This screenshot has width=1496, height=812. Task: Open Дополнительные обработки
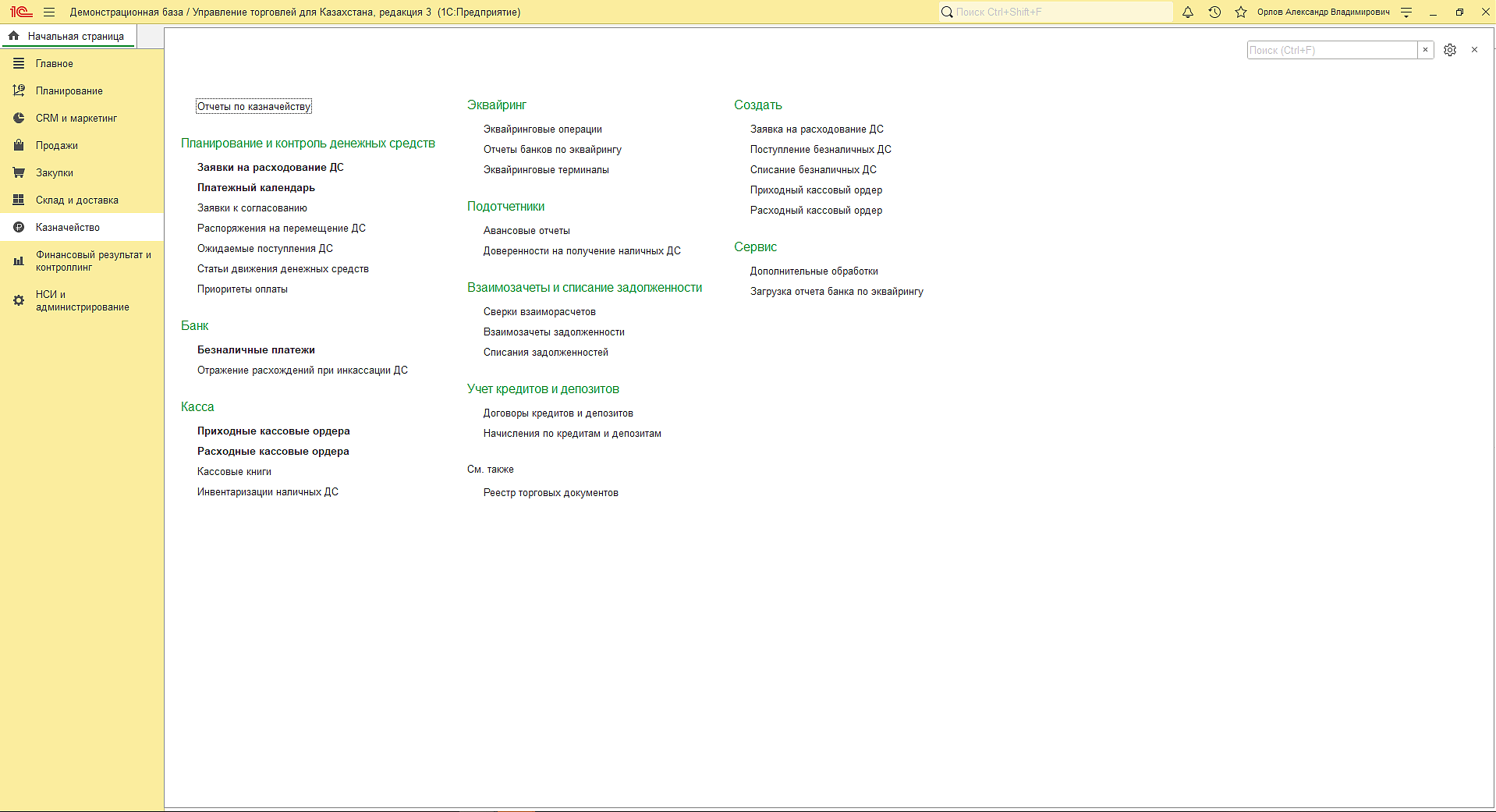click(814, 271)
